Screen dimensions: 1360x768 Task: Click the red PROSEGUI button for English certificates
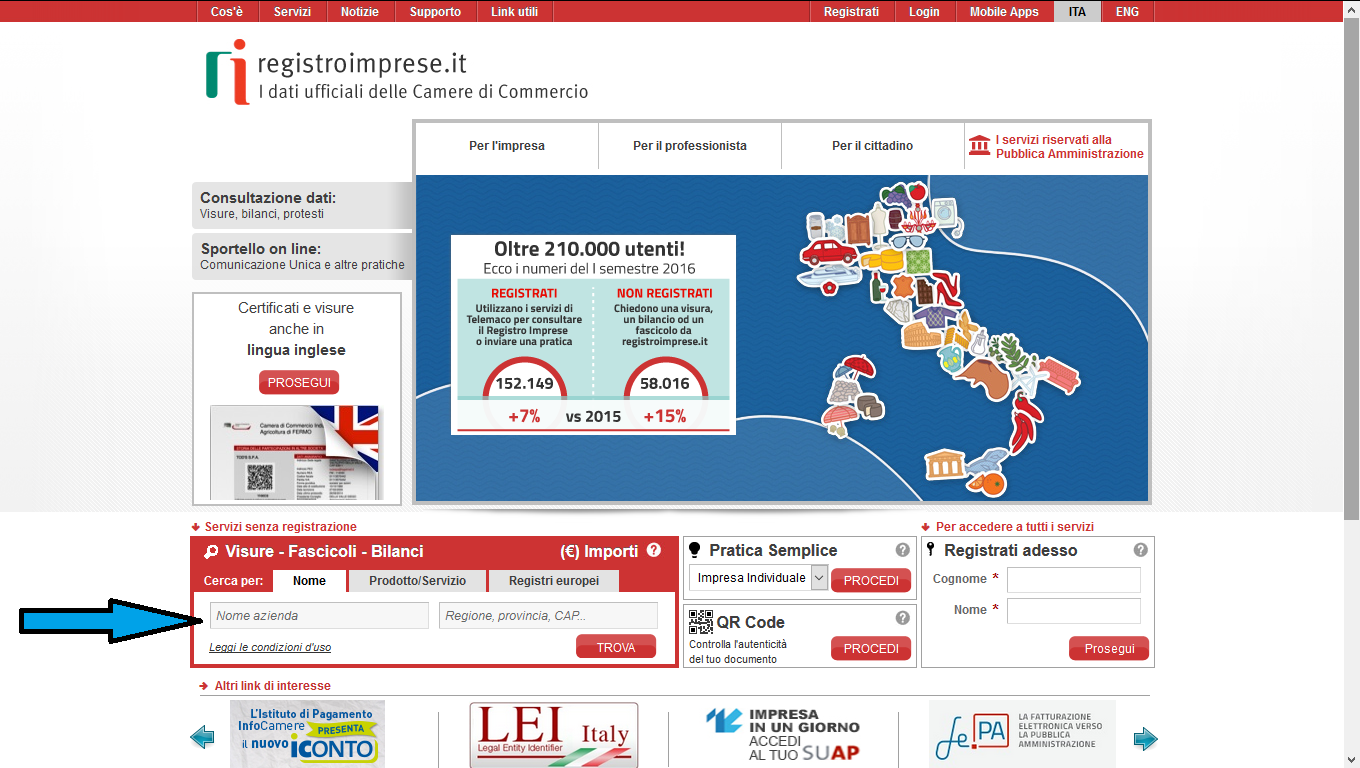coord(299,383)
